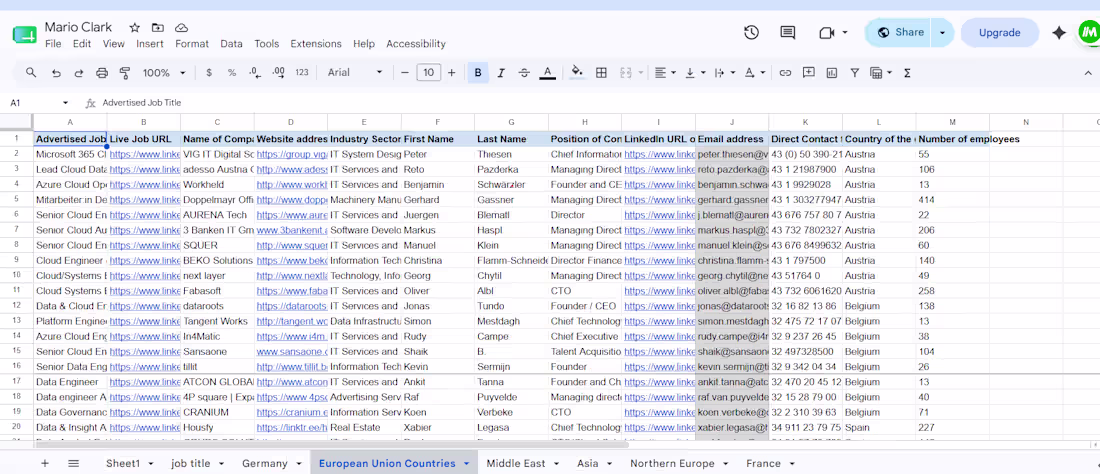
Task: Toggle italic formatting
Action: click(x=501, y=72)
